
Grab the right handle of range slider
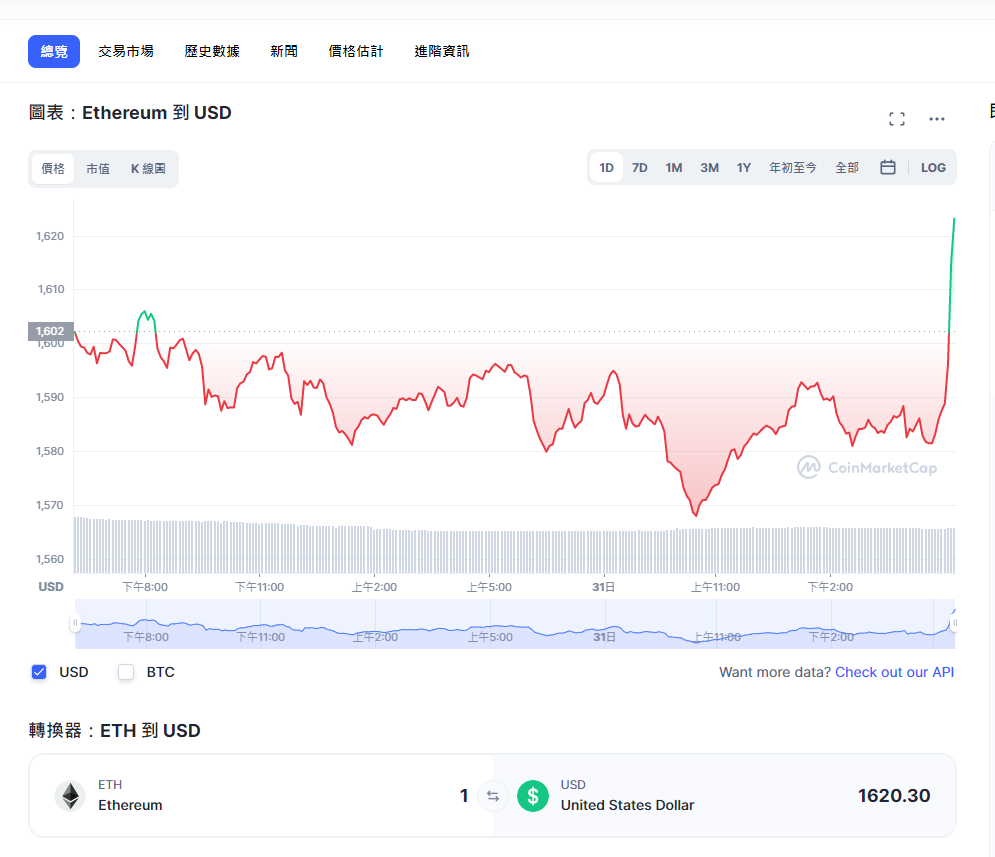tap(954, 623)
